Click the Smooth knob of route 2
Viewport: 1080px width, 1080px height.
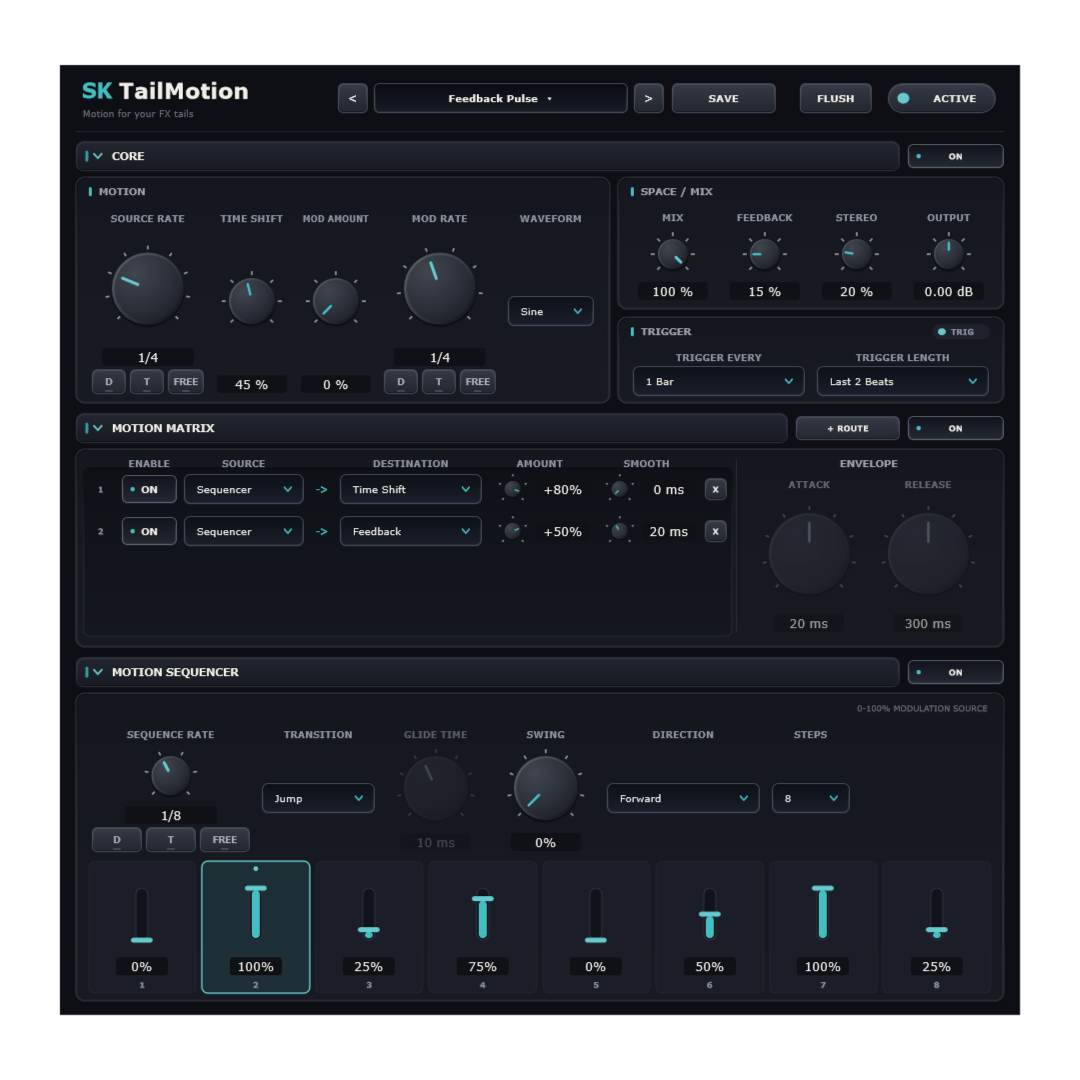[x=619, y=532]
